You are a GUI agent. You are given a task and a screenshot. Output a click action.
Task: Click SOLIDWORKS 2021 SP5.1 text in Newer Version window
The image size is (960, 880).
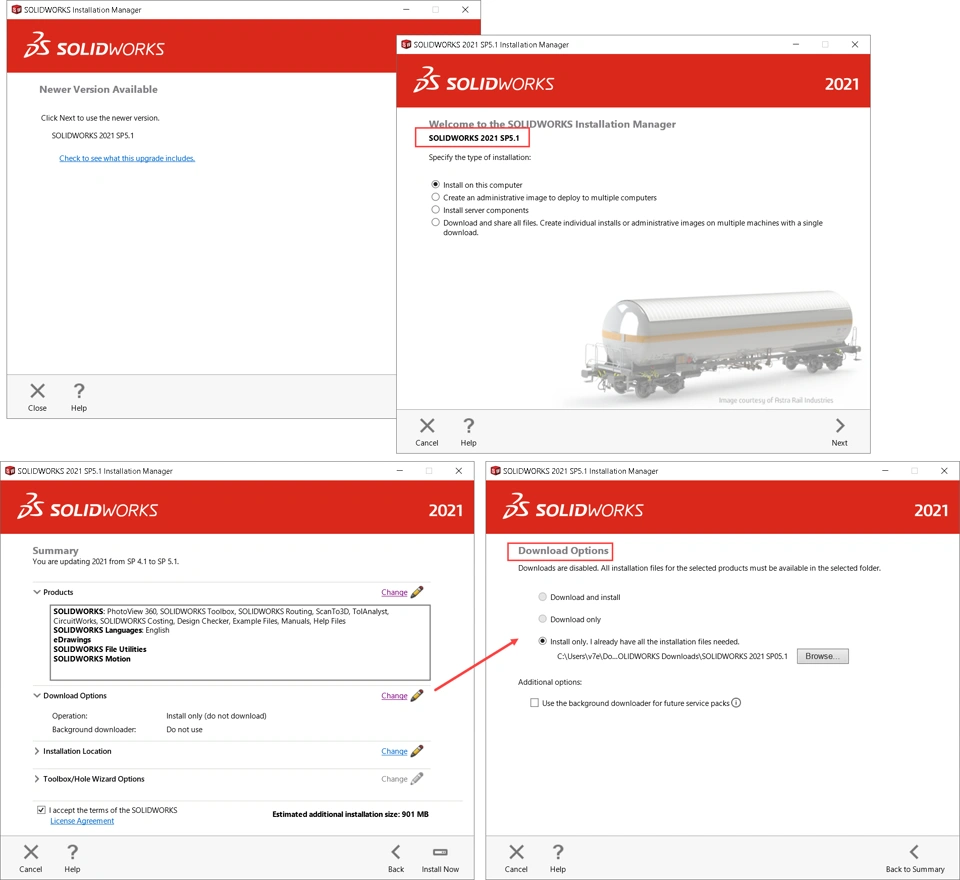click(x=92, y=135)
